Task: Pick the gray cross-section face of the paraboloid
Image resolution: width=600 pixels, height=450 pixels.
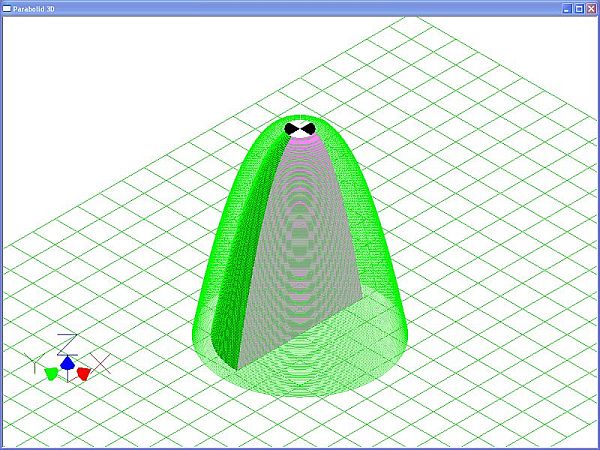Action: [x=310, y=250]
